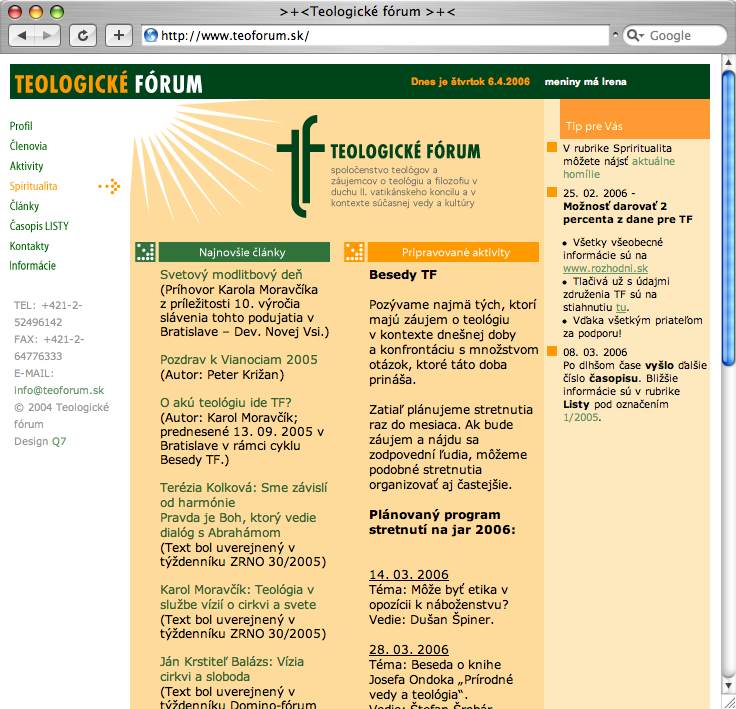Click the orange arrow marker beside Spiritualita
The height and width of the screenshot is (709, 736).
110,186
